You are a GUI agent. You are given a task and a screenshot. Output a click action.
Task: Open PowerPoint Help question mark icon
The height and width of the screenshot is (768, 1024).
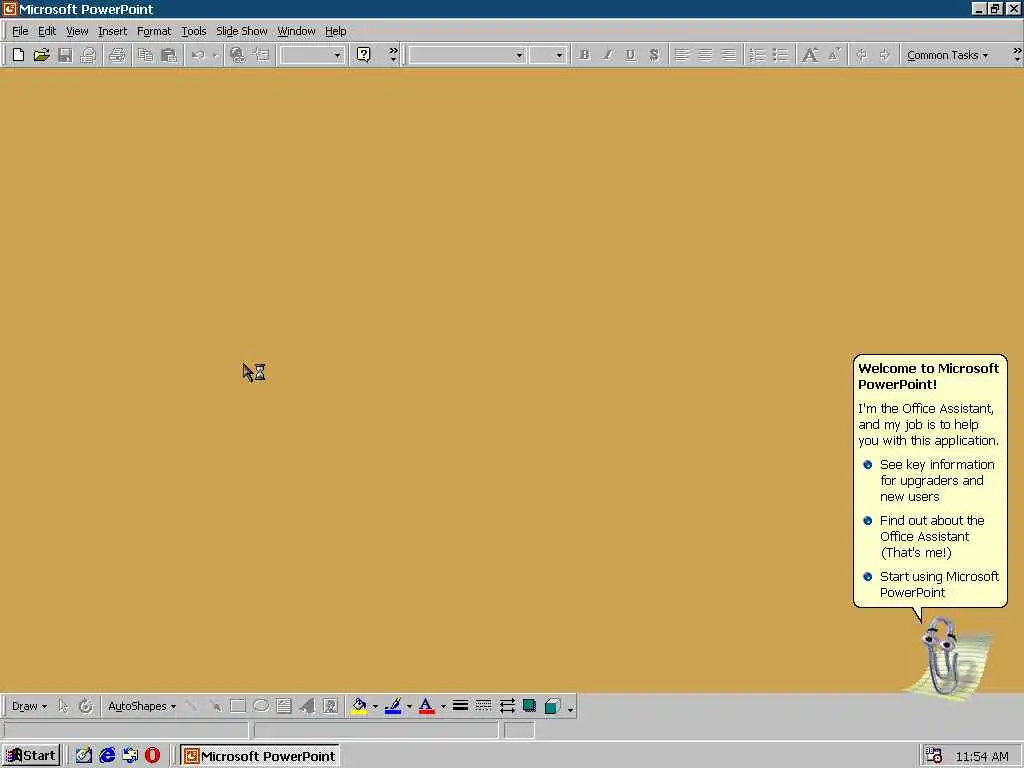pyautogui.click(x=364, y=55)
